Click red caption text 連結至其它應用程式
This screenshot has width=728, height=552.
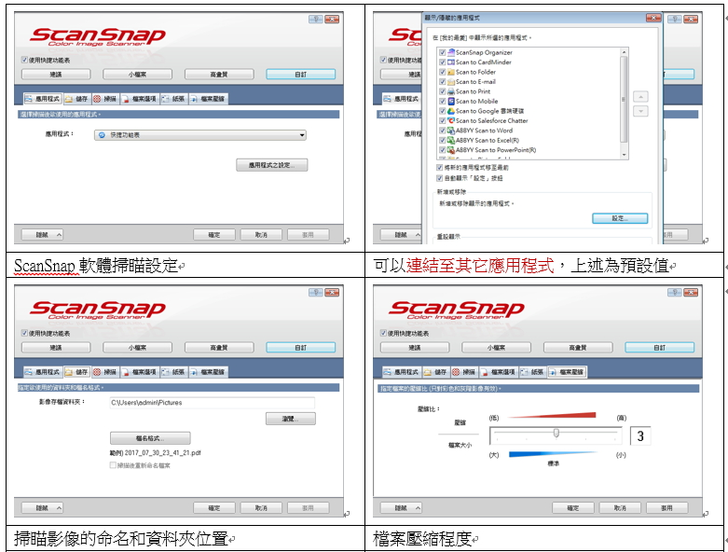pos(480,266)
